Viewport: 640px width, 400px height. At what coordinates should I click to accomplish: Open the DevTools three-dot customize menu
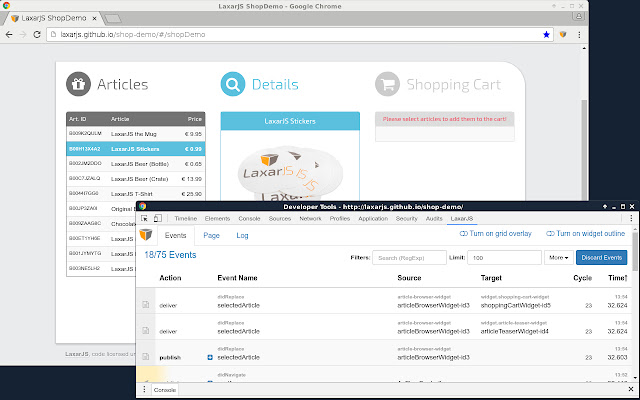[x=631, y=218]
